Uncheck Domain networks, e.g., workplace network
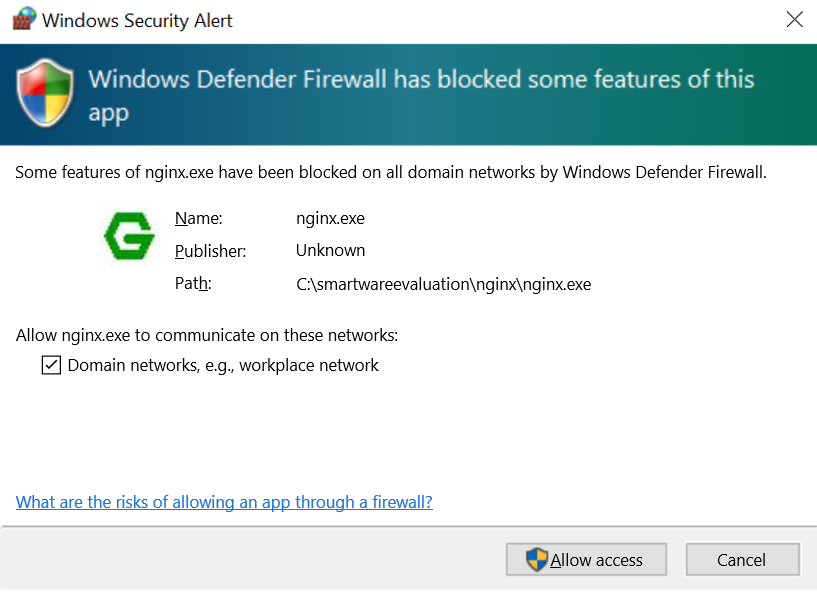Screen dimensions: 817x593 pyautogui.click(x=51, y=365)
